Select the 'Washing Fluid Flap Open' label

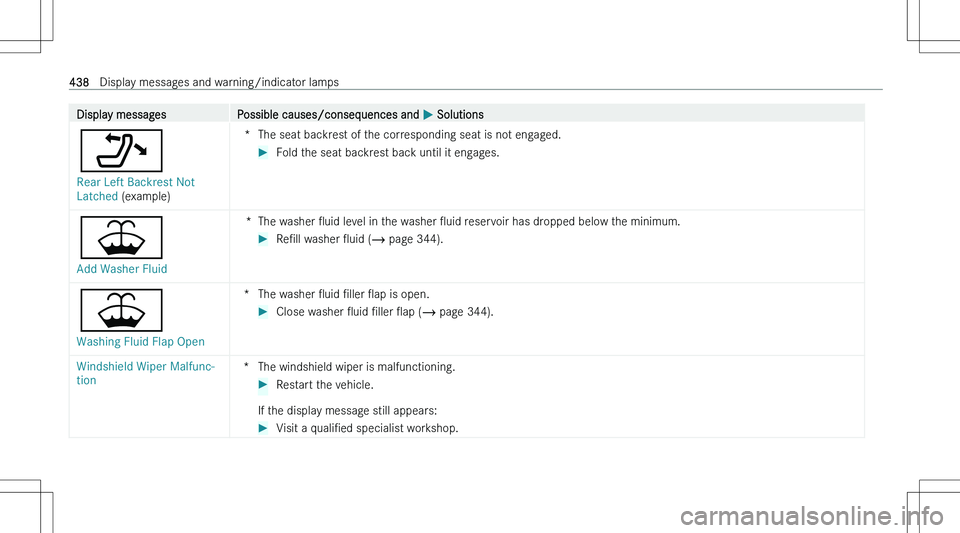(x=140, y=342)
